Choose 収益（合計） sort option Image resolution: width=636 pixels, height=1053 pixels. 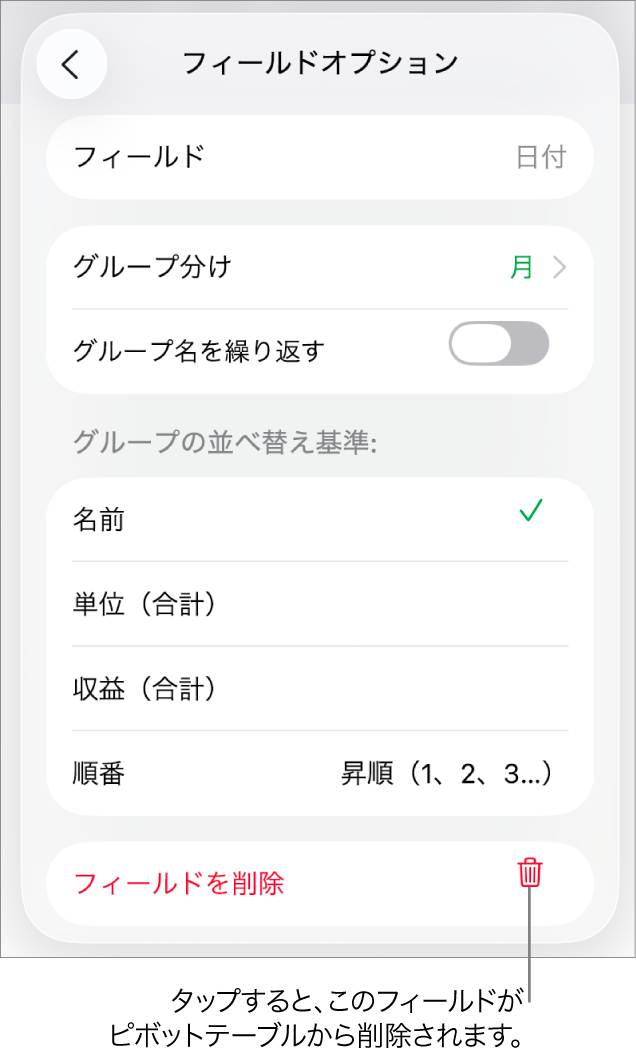(146, 689)
